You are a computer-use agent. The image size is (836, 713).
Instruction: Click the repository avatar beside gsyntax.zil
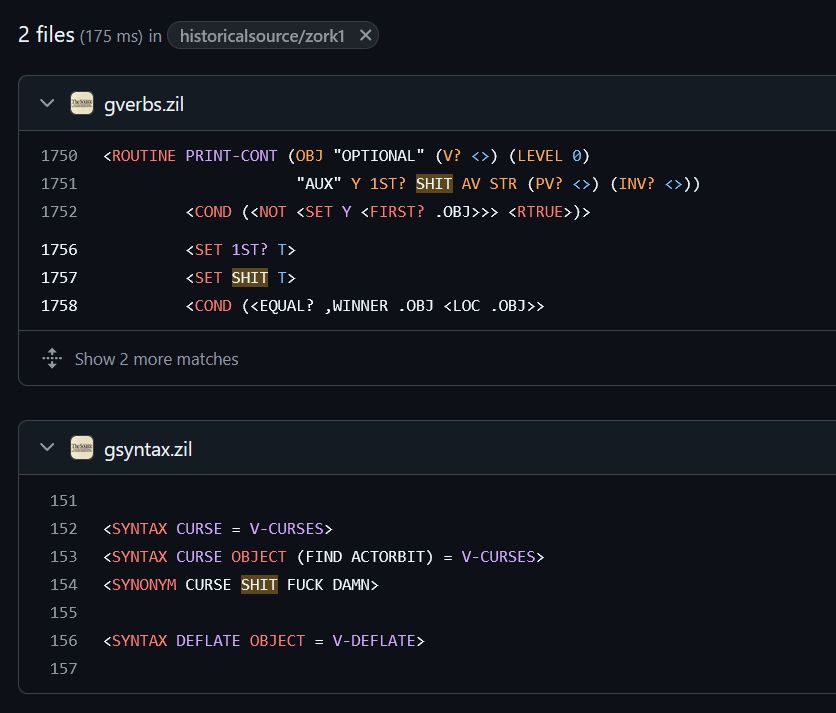pyautogui.click(x=81, y=448)
